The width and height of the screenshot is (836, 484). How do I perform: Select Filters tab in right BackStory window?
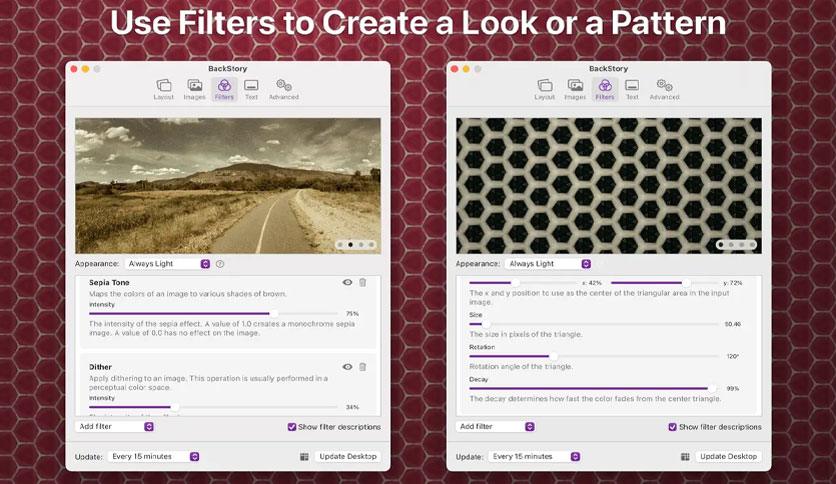coord(605,89)
